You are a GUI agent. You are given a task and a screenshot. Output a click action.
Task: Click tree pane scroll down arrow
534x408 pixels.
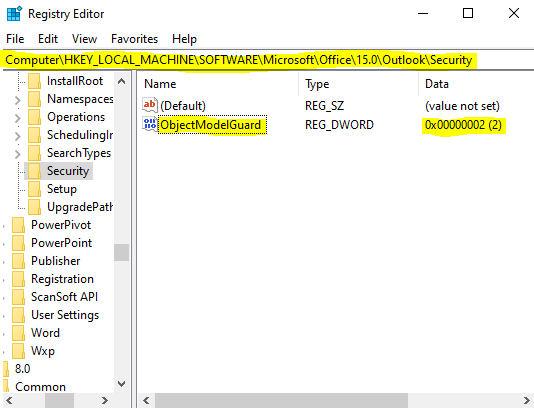coord(122,384)
